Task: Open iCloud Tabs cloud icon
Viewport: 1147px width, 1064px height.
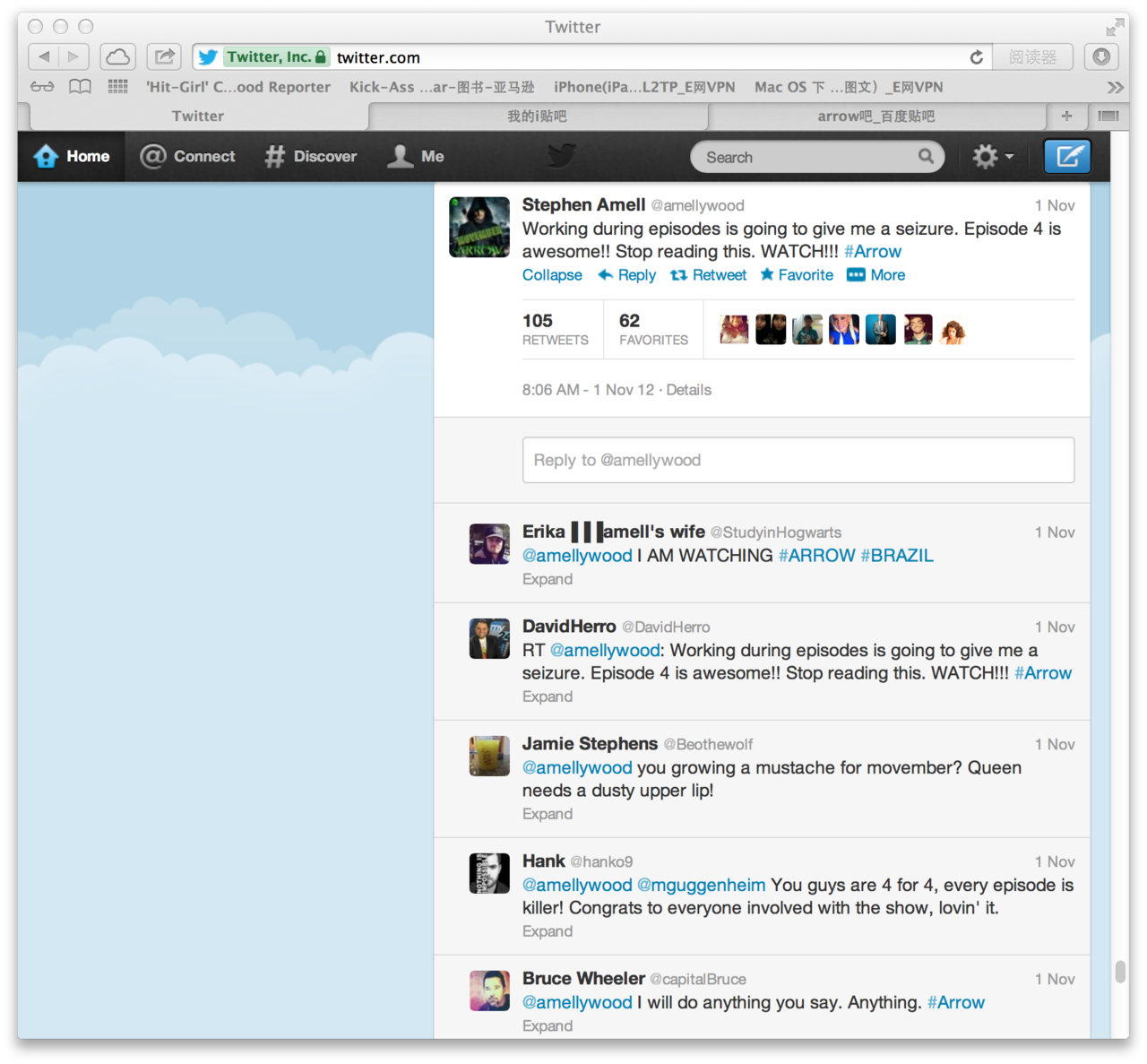Action: (117, 56)
